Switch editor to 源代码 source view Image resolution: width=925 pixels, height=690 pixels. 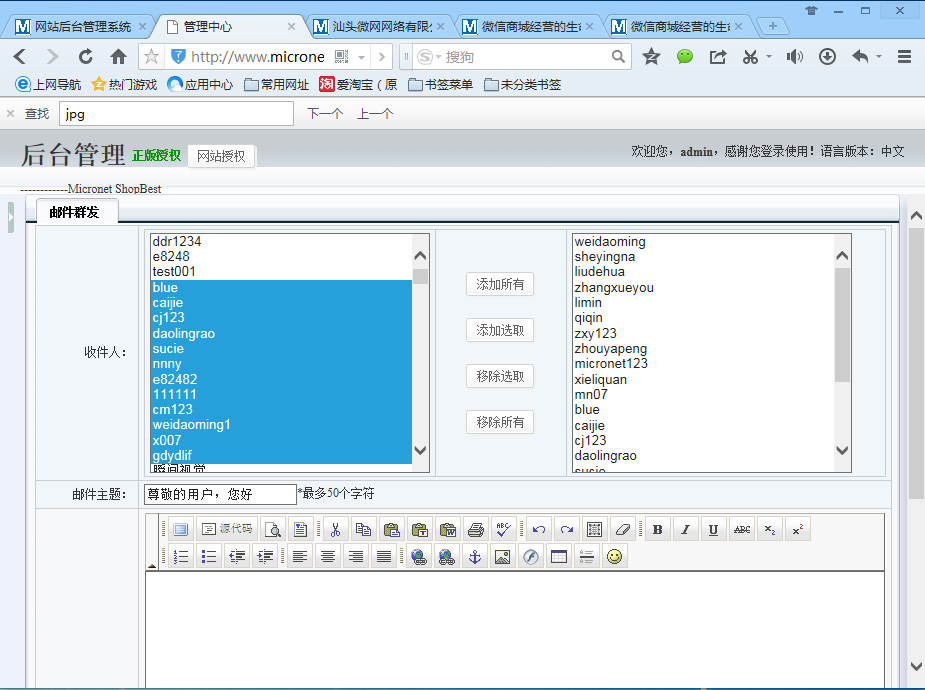point(227,529)
